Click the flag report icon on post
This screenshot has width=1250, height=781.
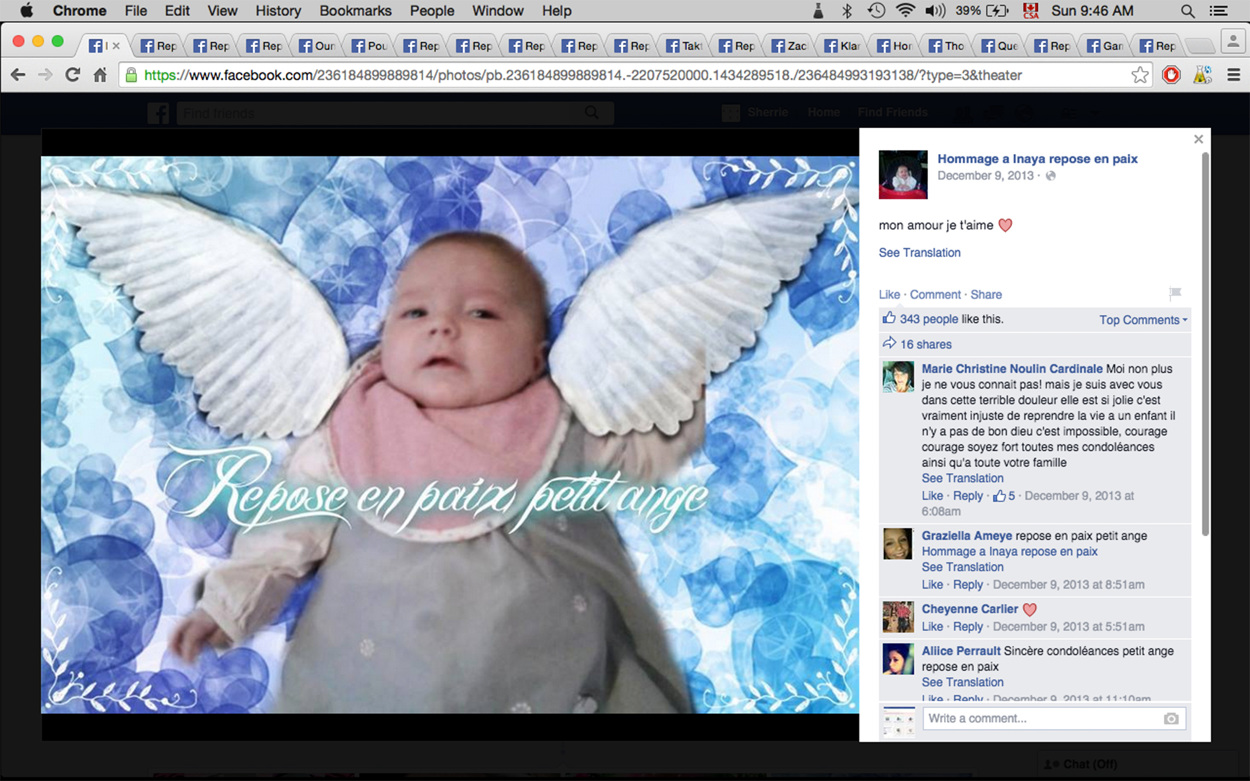click(x=1175, y=293)
